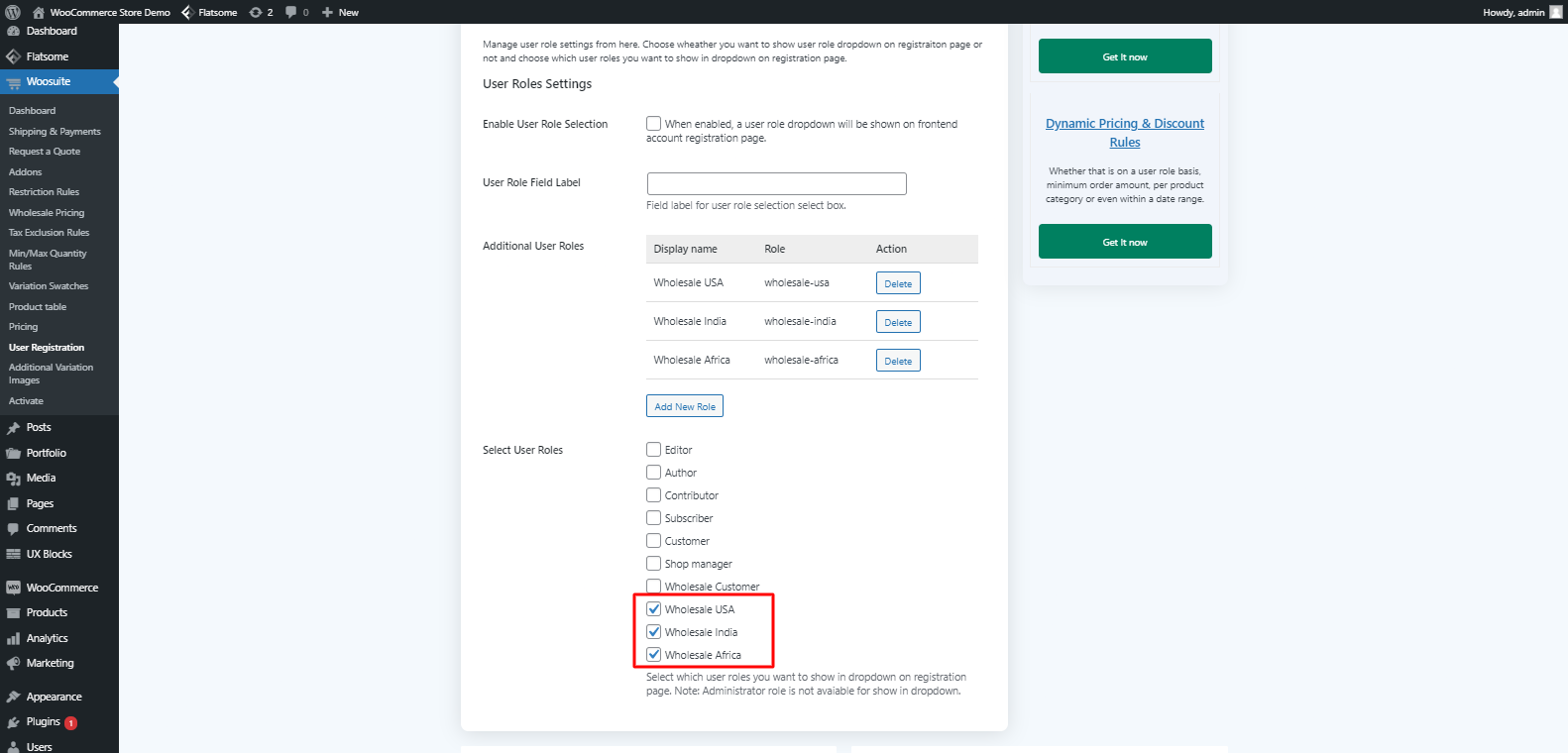
Task: Click the wholesale-africa role cell
Action: tap(801, 360)
